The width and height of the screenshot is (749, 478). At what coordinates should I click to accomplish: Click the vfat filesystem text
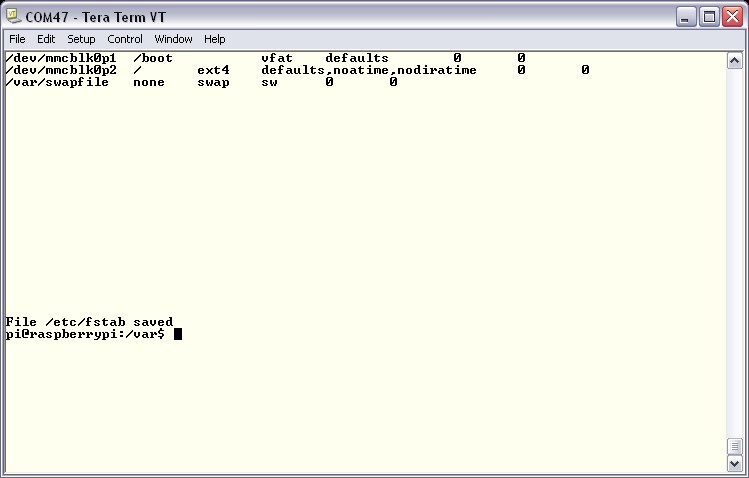pyautogui.click(x=277, y=58)
